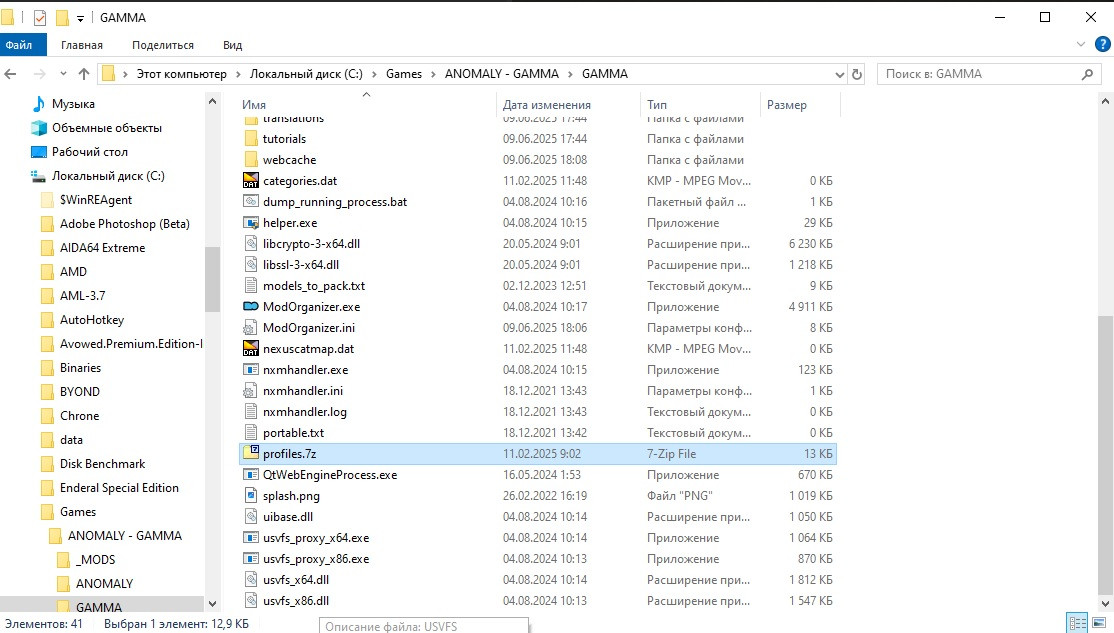
Task: Select Музыка in the navigation pane
Action: tap(73, 104)
